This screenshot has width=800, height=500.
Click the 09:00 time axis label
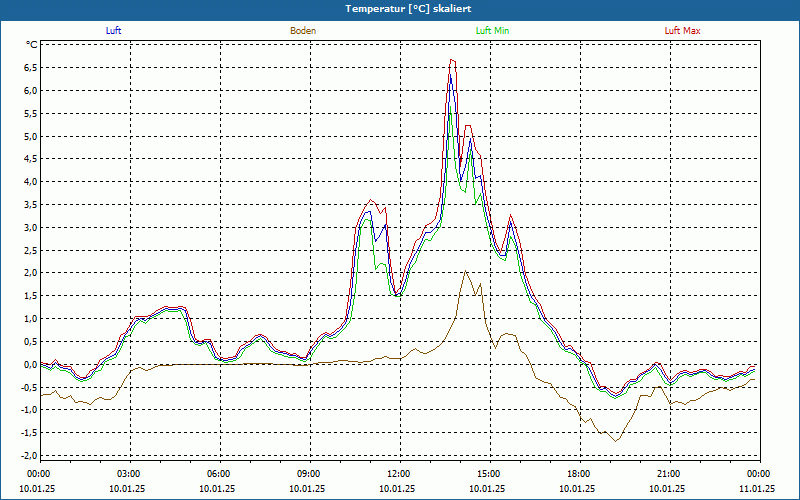310,474
